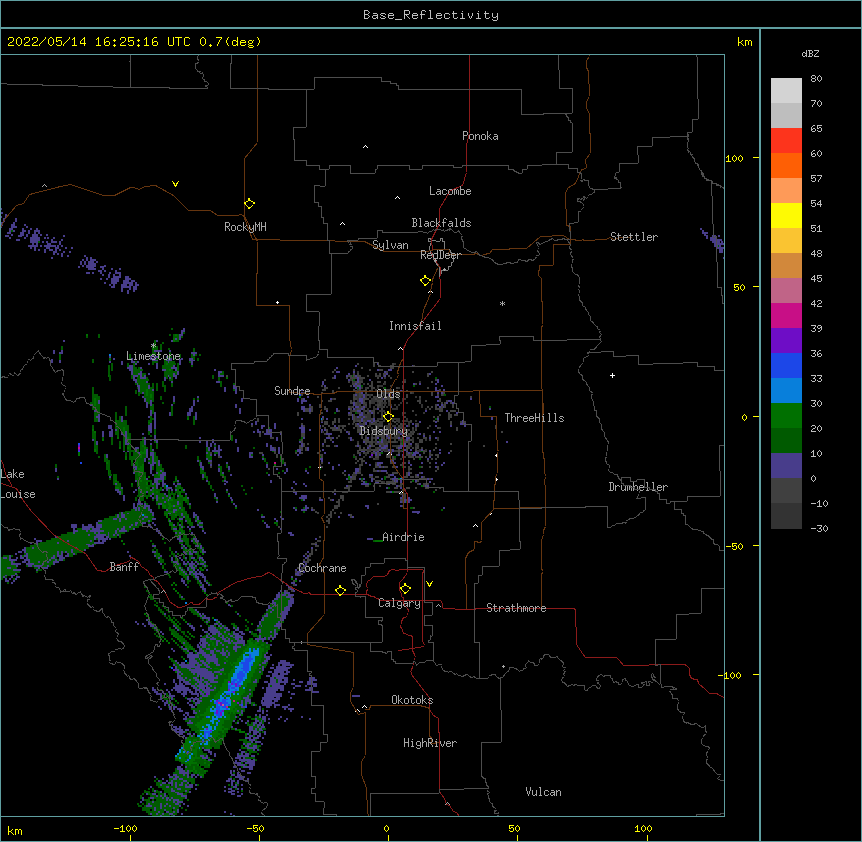Image resolution: width=862 pixels, height=842 pixels.
Task: Select the salmon 57-54 dBZ legend swatch
Action: click(x=786, y=191)
